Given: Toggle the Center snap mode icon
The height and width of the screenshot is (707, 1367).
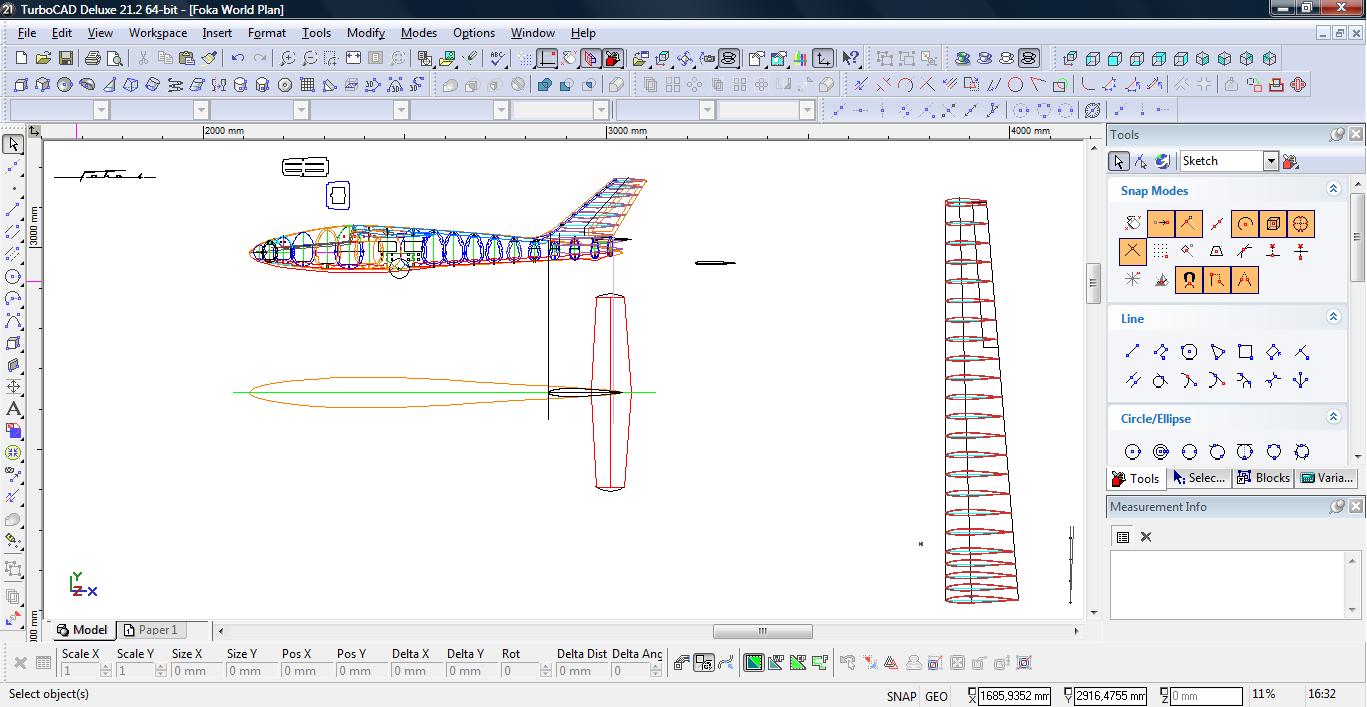Looking at the screenshot, I should pyautogui.click(x=1245, y=224).
